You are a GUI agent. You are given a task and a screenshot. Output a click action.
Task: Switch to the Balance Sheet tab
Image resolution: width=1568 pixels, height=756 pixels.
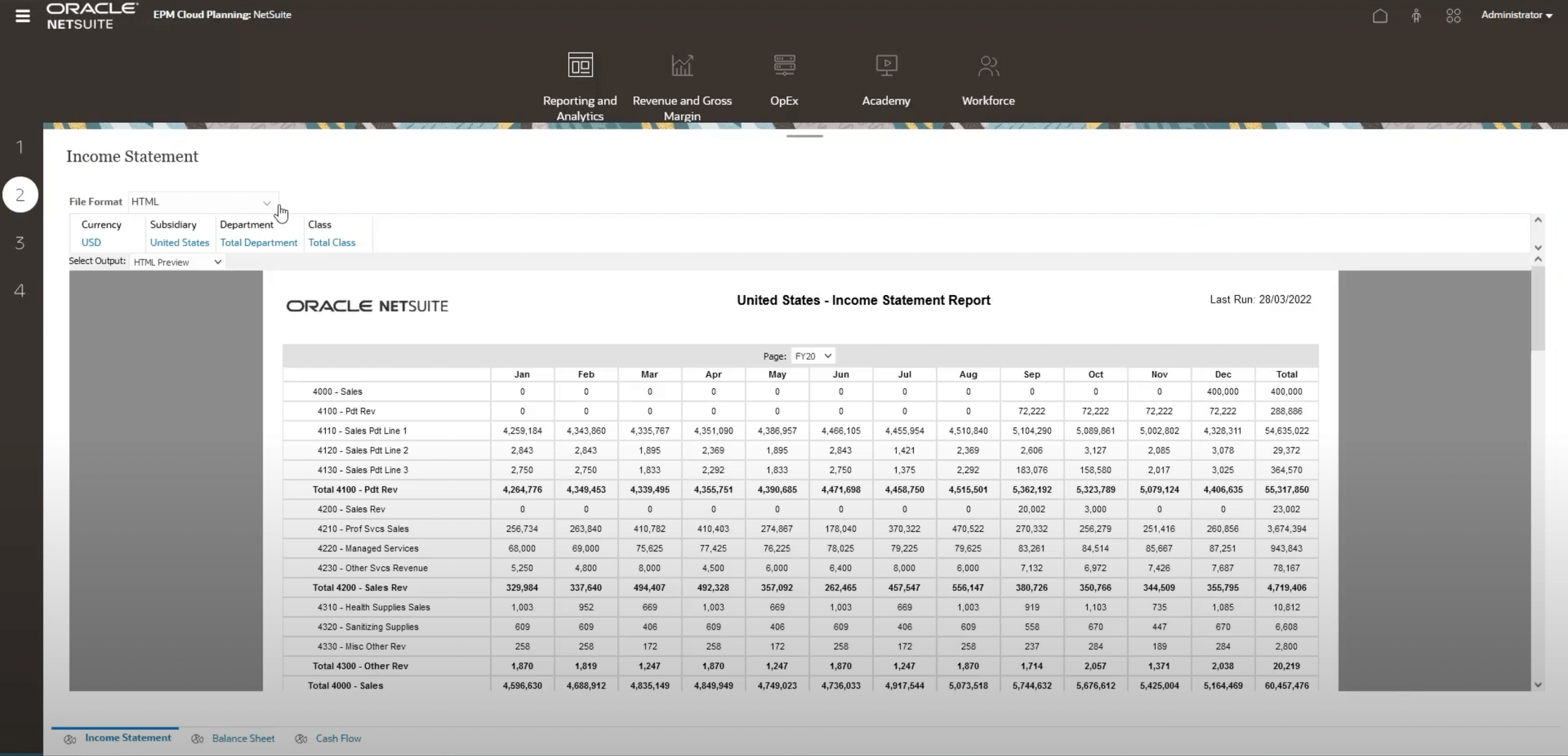[242, 738]
